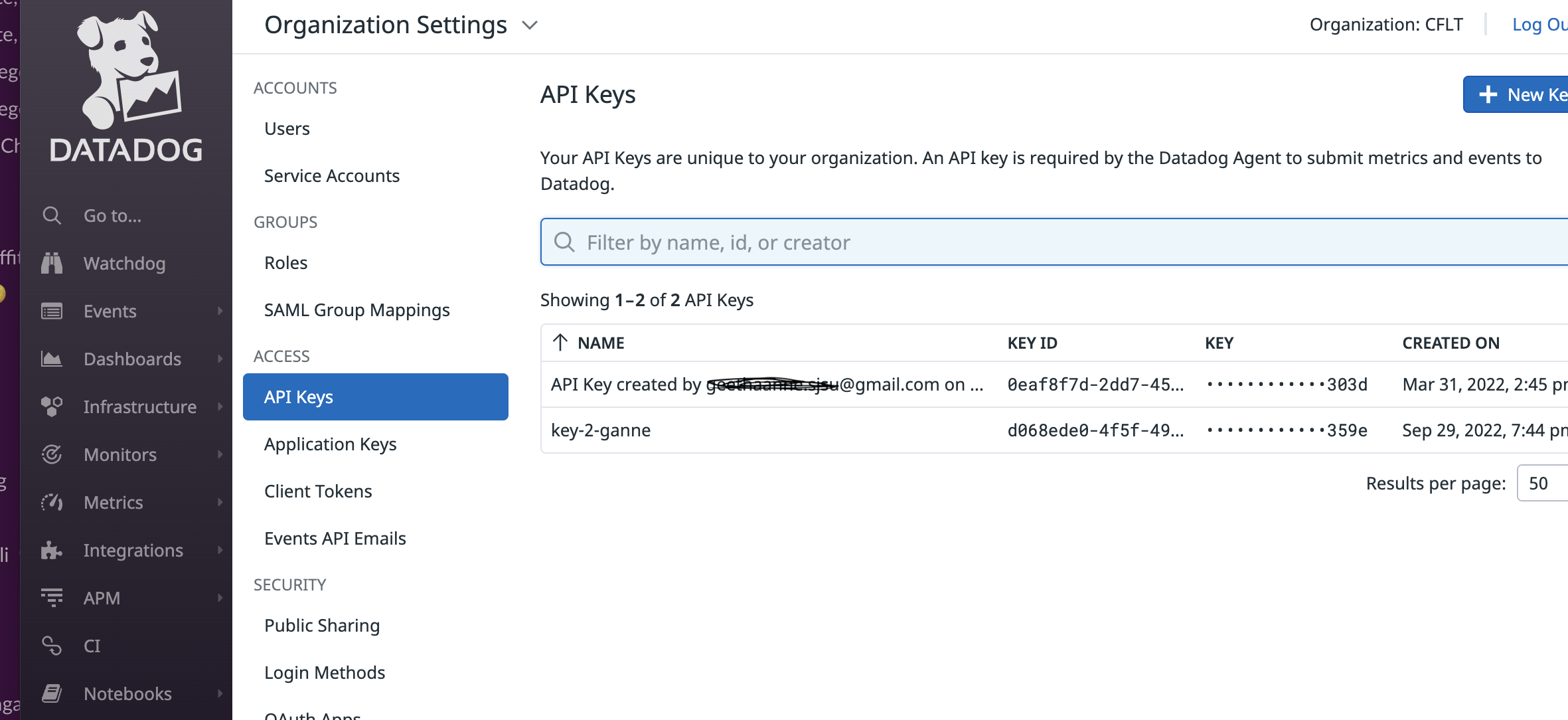Click the Metrics gauge icon
Viewport: 1568px width, 720px height.
pos(52,502)
